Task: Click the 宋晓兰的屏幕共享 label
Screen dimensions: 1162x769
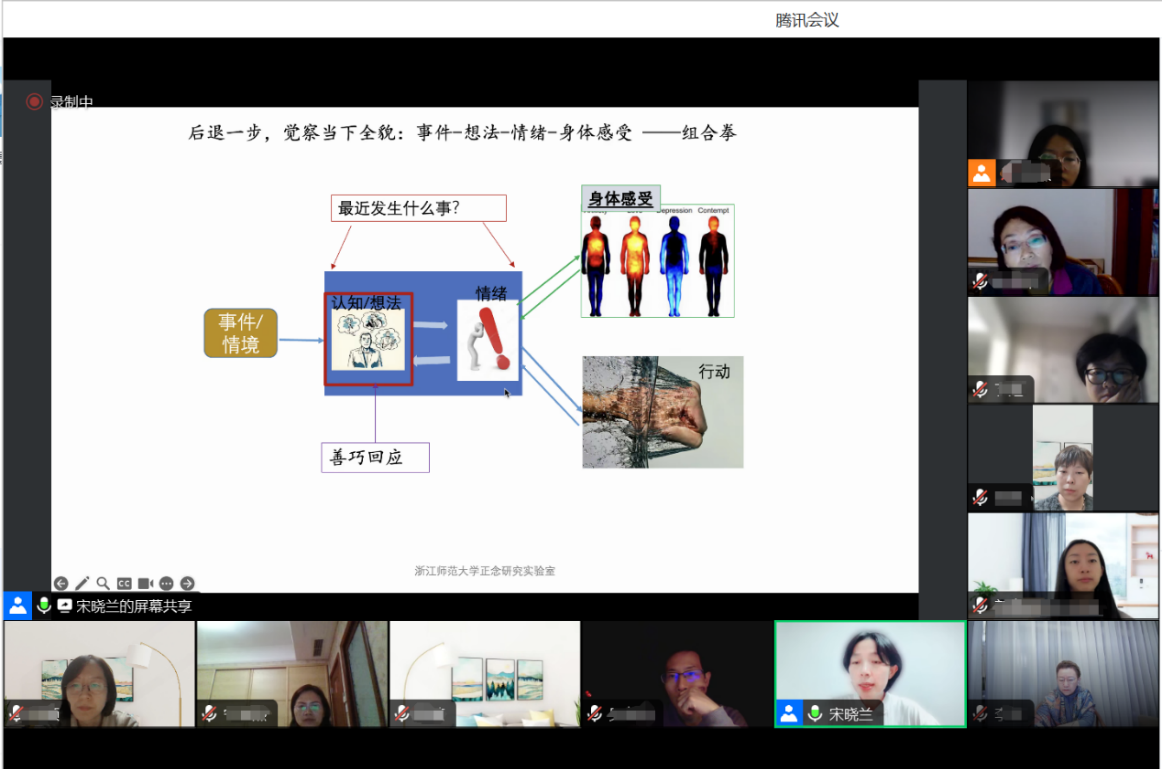Action: click(134, 606)
